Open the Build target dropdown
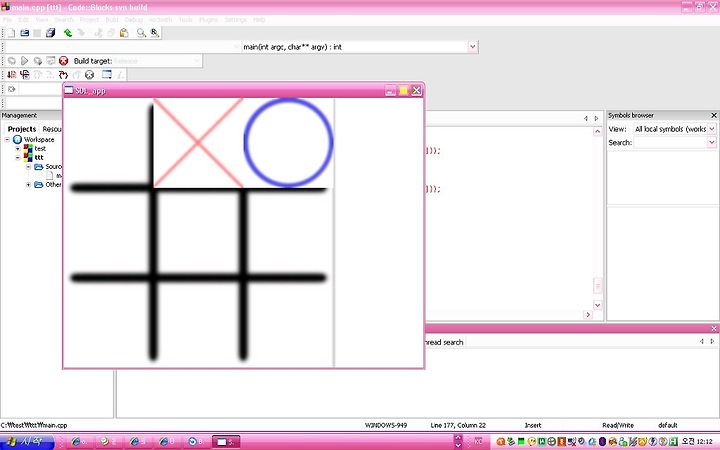This screenshot has height=450, width=720. tap(157, 61)
